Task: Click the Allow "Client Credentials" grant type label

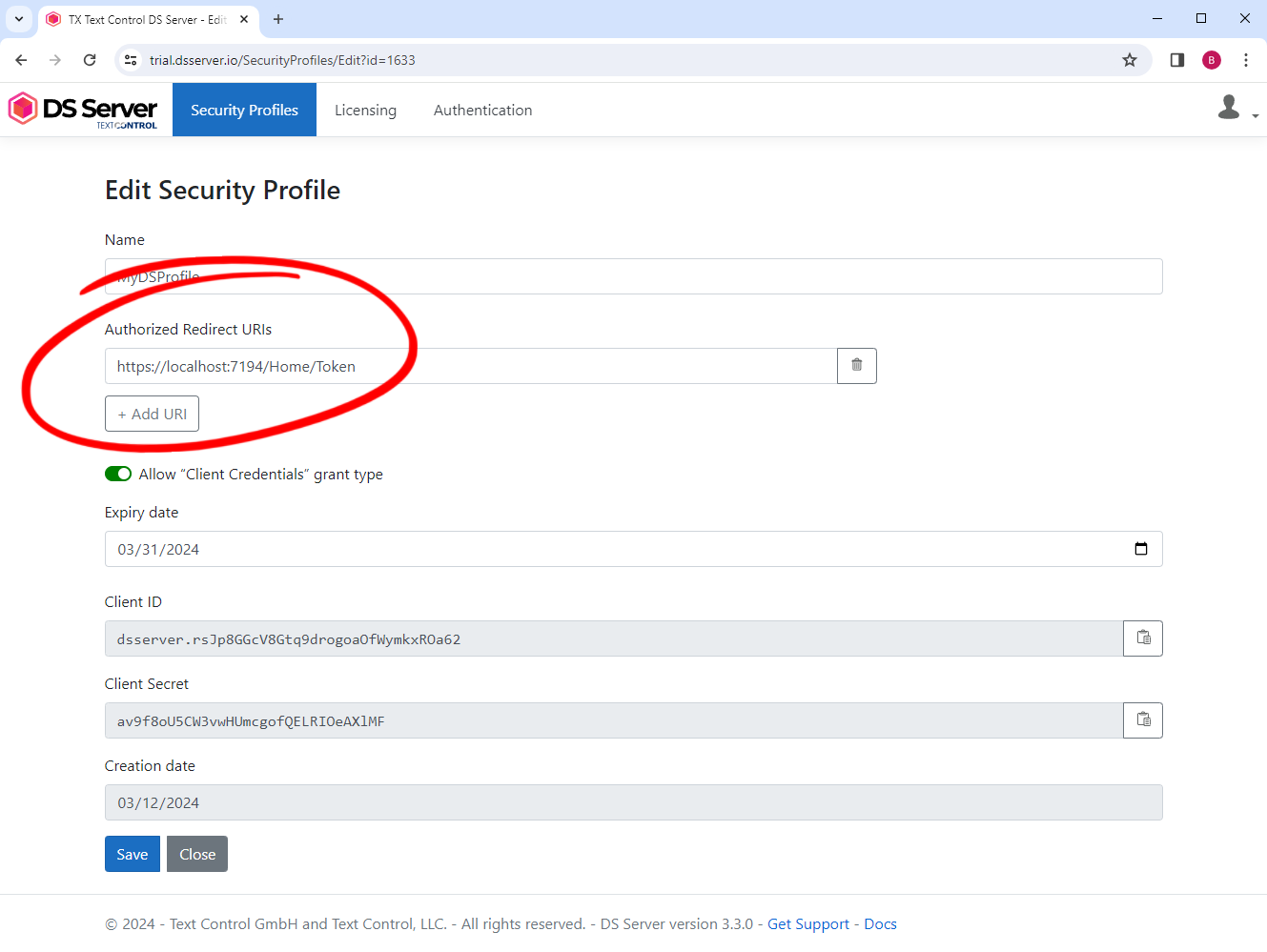Action: point(261,474)
